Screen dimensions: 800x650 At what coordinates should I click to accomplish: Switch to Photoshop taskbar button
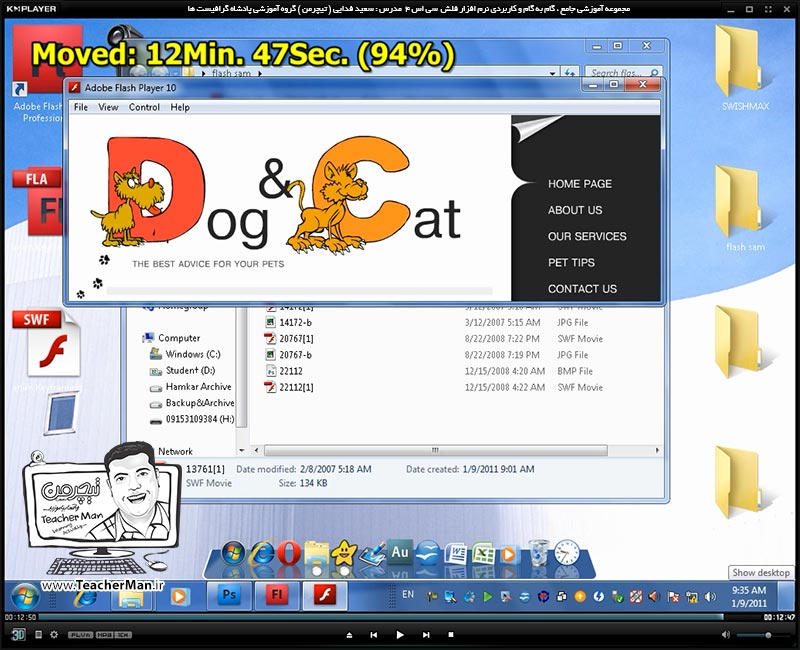click(229, 595)
